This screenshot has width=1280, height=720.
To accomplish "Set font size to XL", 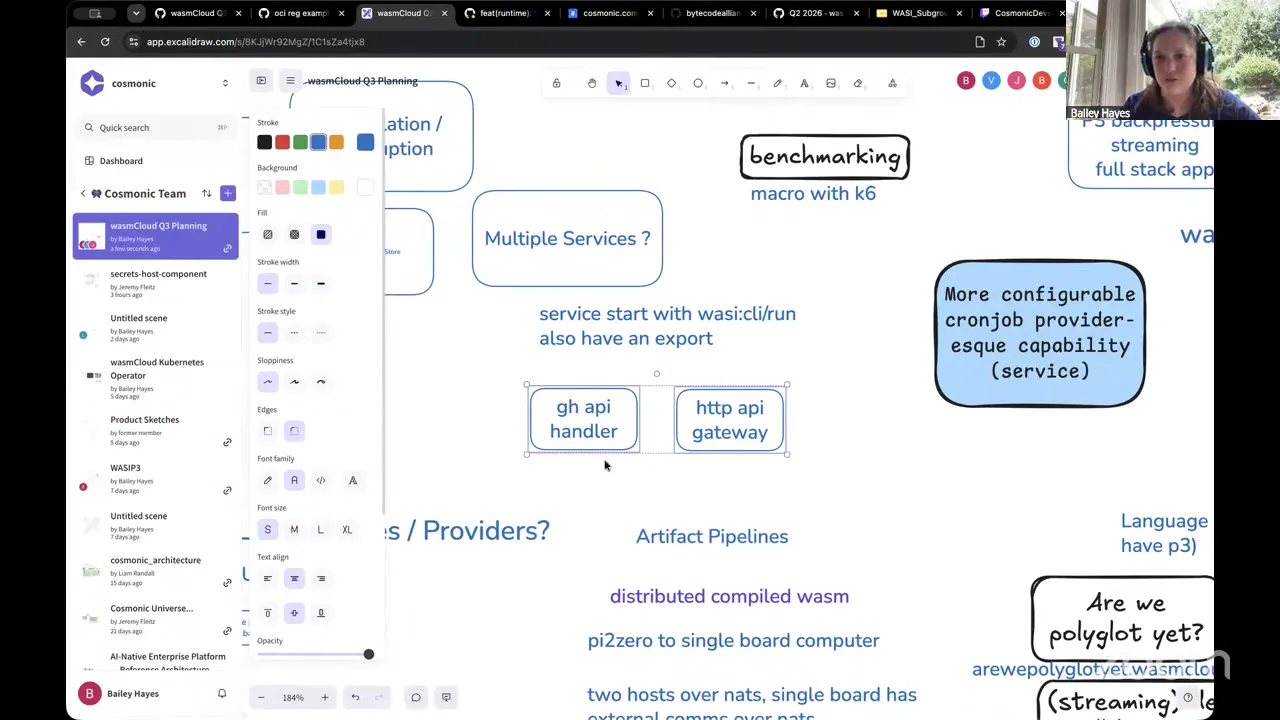I will click(x=347, y=530).
